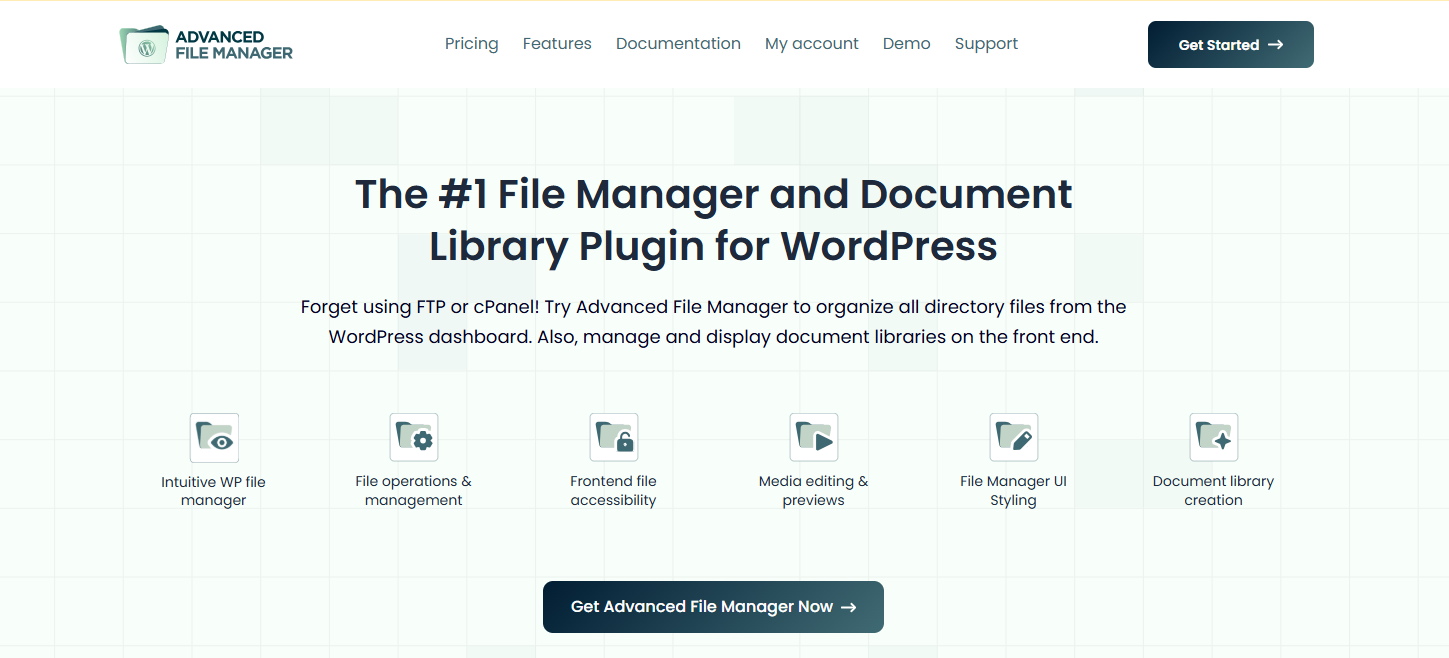This screenshot has width=1449, height=658.
Task: Click the Frontend file accessibility lock-folder icon
Action: [614, 438]
